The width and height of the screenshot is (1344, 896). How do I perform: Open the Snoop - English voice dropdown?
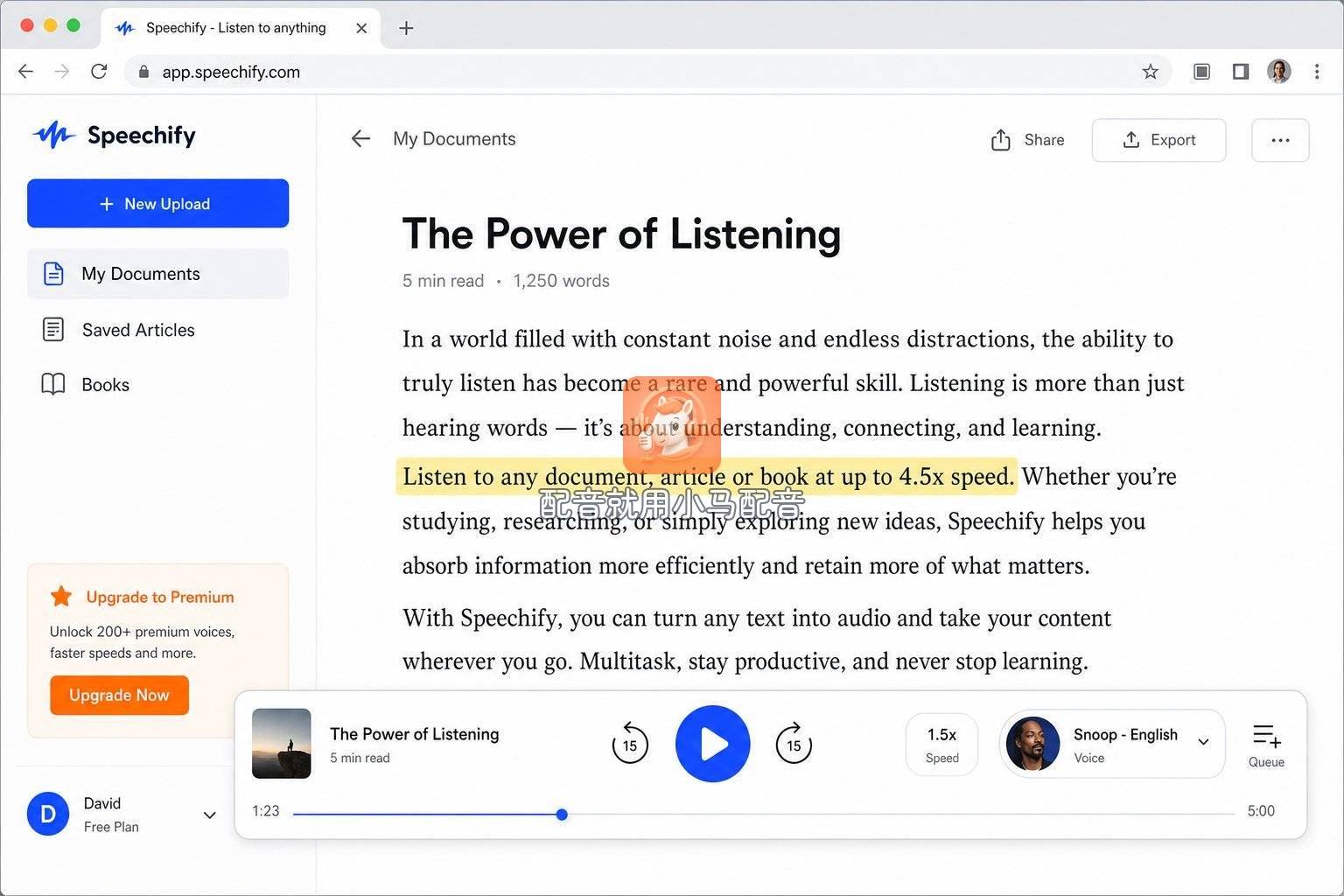tap(1112, 745)
